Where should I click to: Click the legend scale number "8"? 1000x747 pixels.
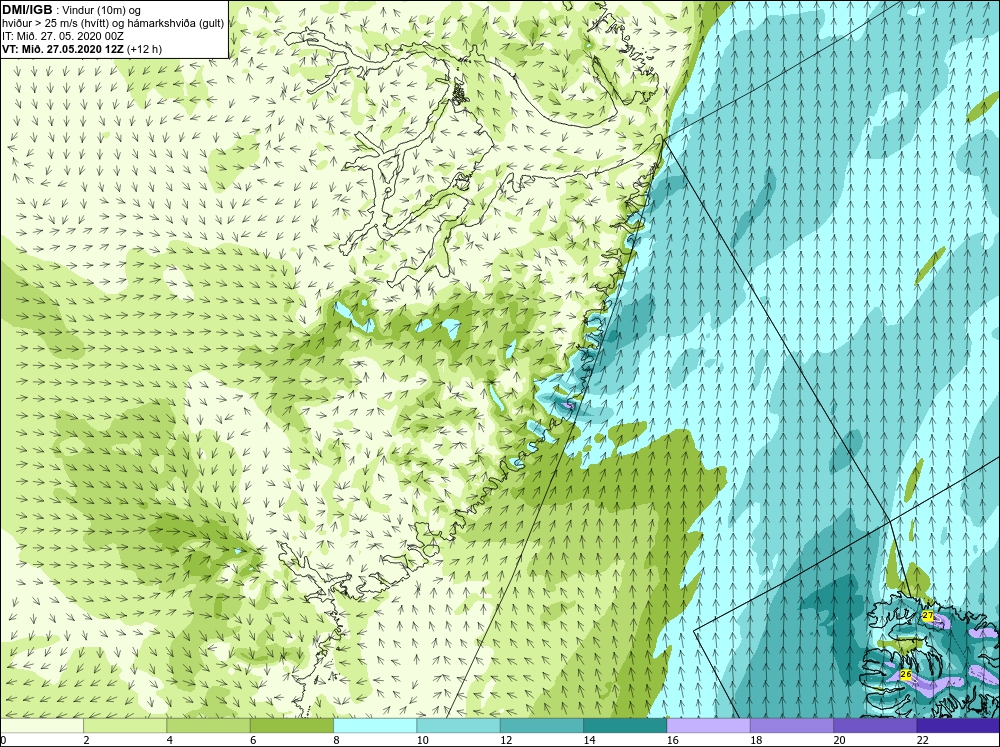coord(336,740)
